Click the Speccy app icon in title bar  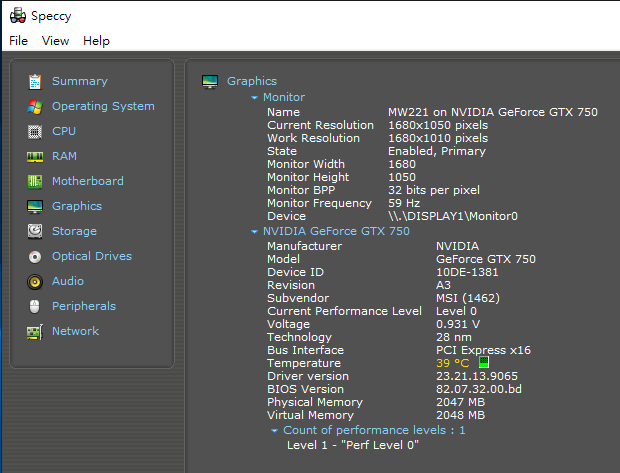[18, 16]
